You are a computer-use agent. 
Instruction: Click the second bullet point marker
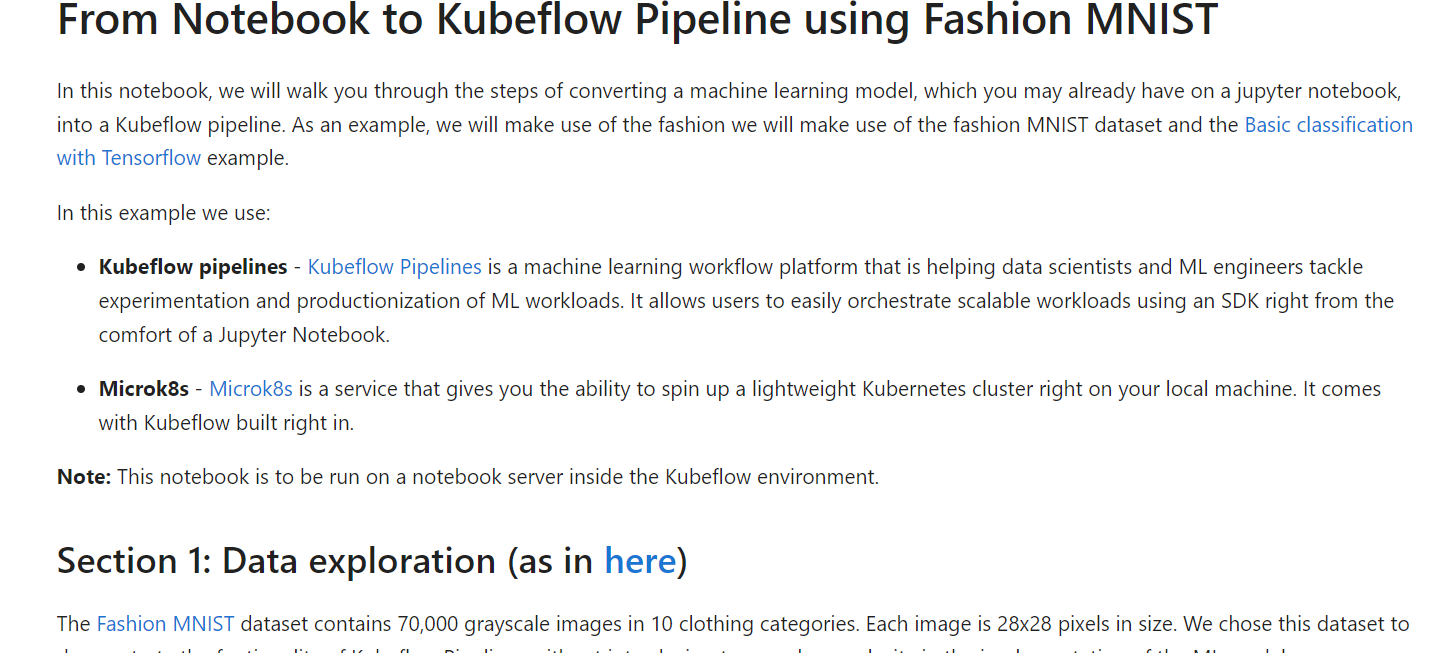click(81, 388)
